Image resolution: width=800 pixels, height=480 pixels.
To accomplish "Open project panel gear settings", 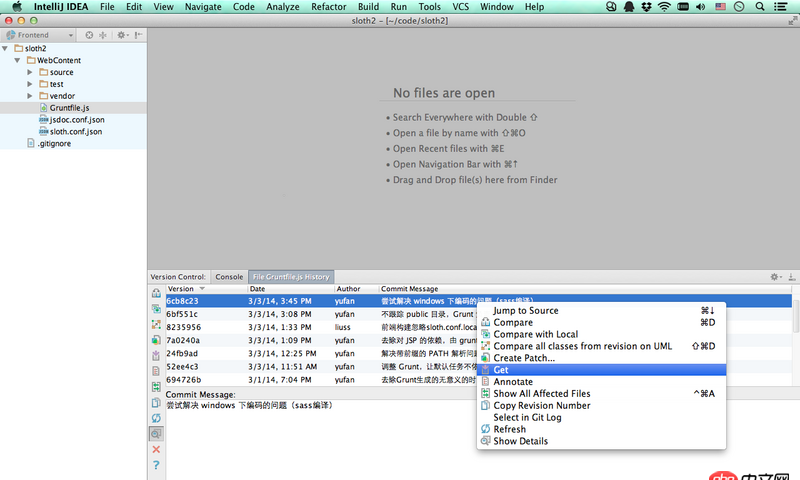I will tap(121, 35).
